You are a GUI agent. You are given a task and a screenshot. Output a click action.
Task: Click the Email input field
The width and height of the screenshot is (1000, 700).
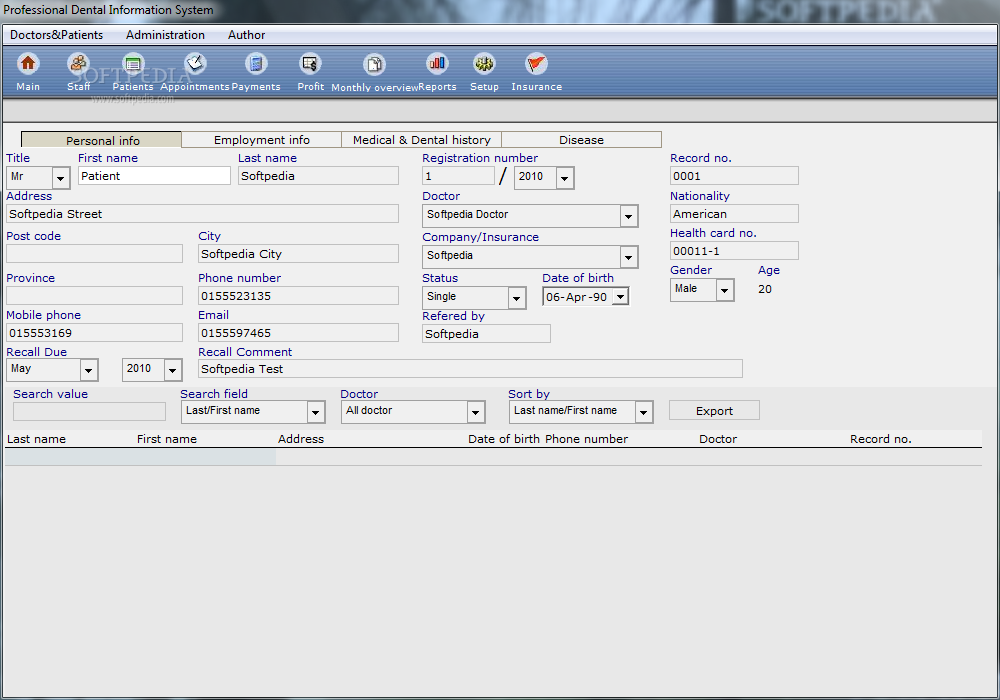pyautogui.click(x=298, y=333)
